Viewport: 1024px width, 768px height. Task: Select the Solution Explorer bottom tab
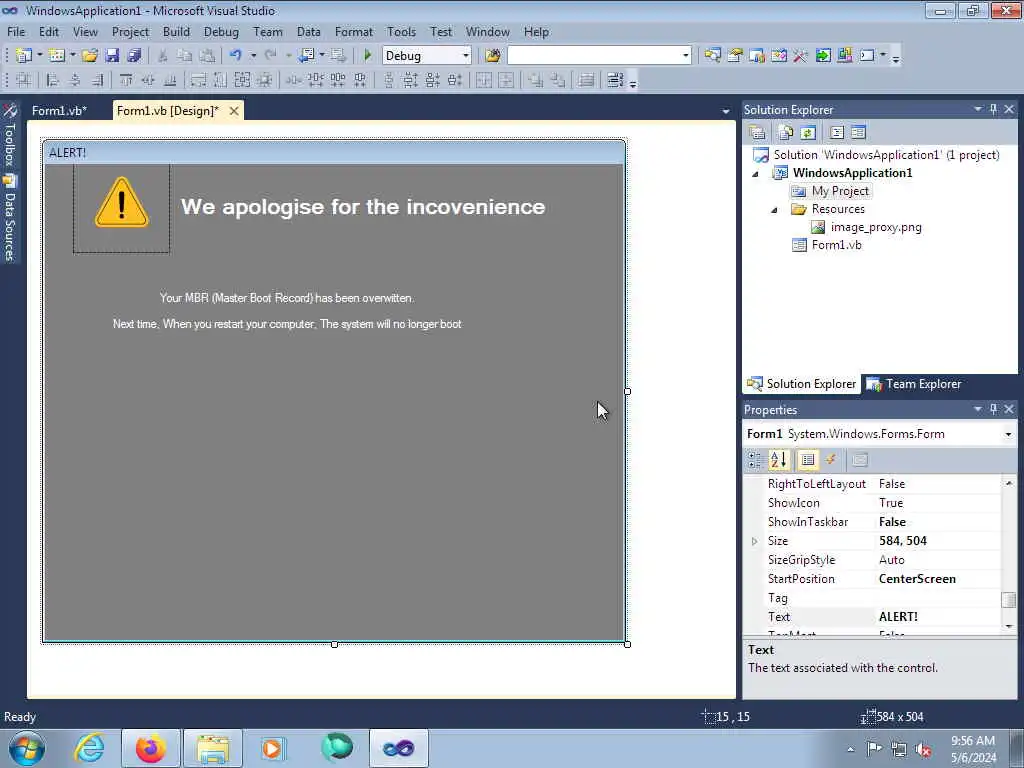tap(802, 384)
